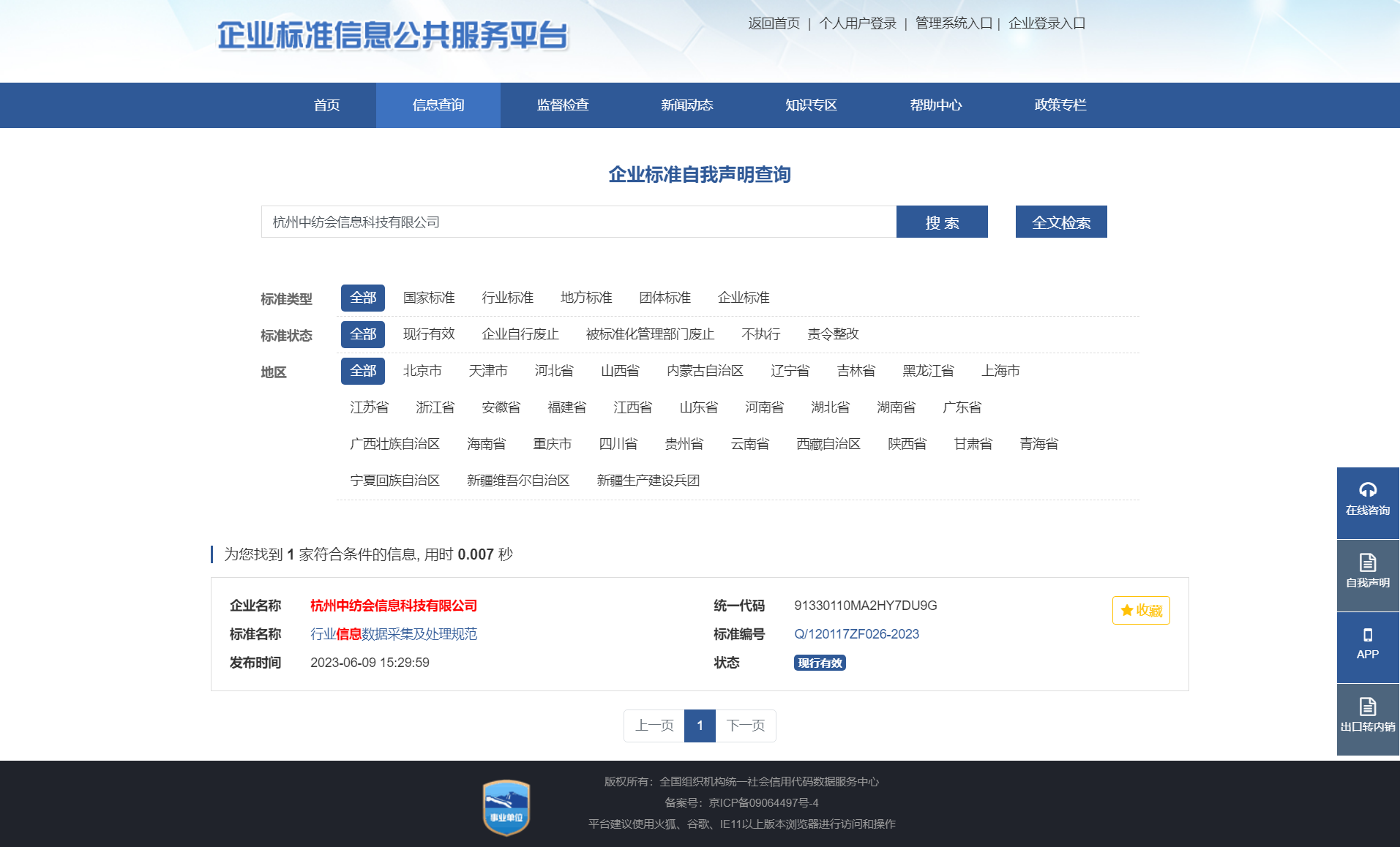Viewport: 1400px width, 847px height.
Task: Filter region by 黑龙江省
Action: (928, 371)
